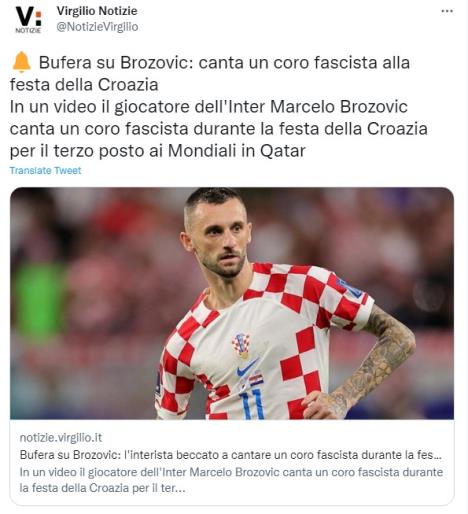Click the gray card description snippet
The image size is (468, 514).
pos(231,480)
